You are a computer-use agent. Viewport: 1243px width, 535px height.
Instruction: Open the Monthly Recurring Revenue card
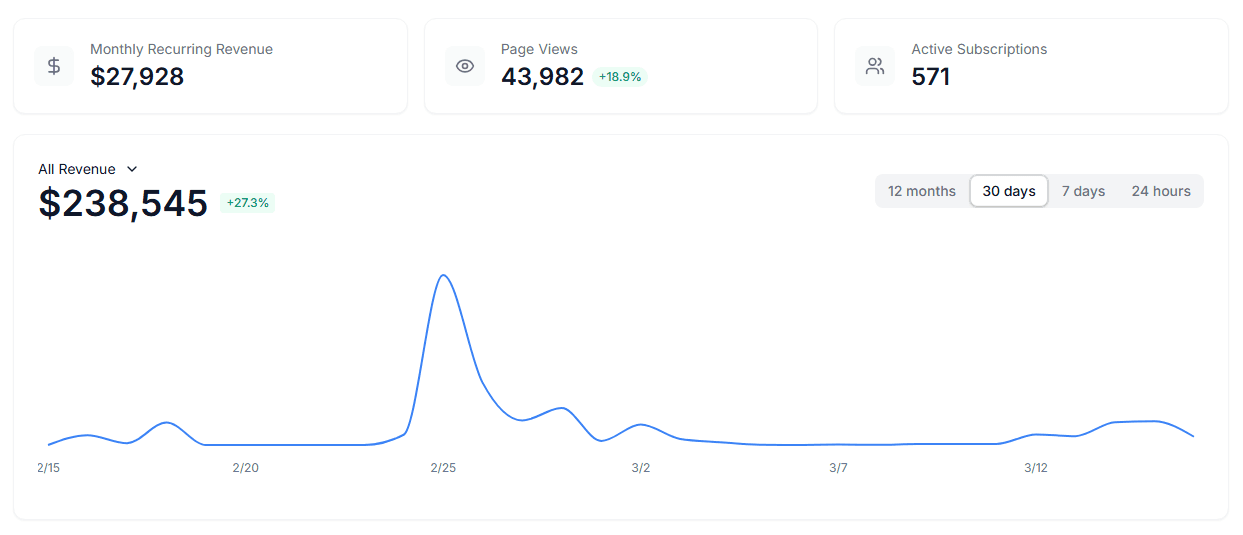(x=210, y=66)
